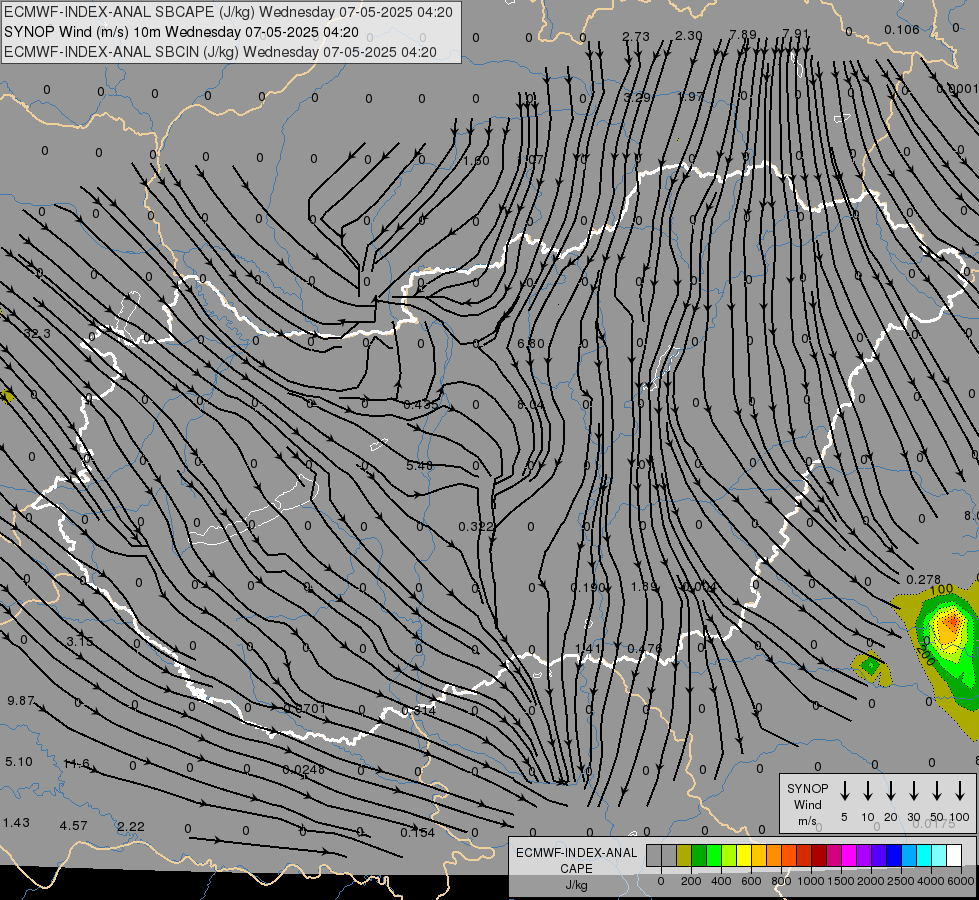979x900 pixels.
Task: Click the 32.3 value on the map
Action: pos(37,334)
